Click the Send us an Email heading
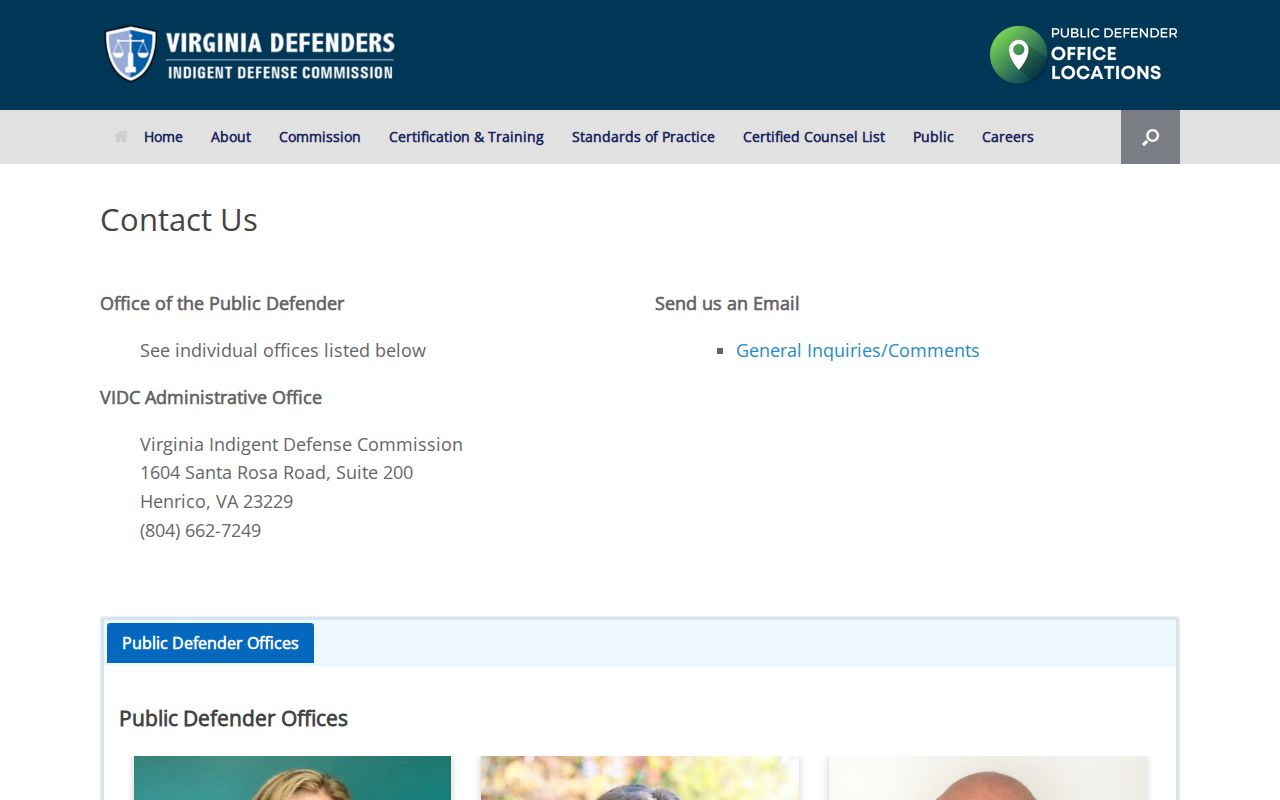This screenshot has height=800, width=1280. click(x=727, y=303)
